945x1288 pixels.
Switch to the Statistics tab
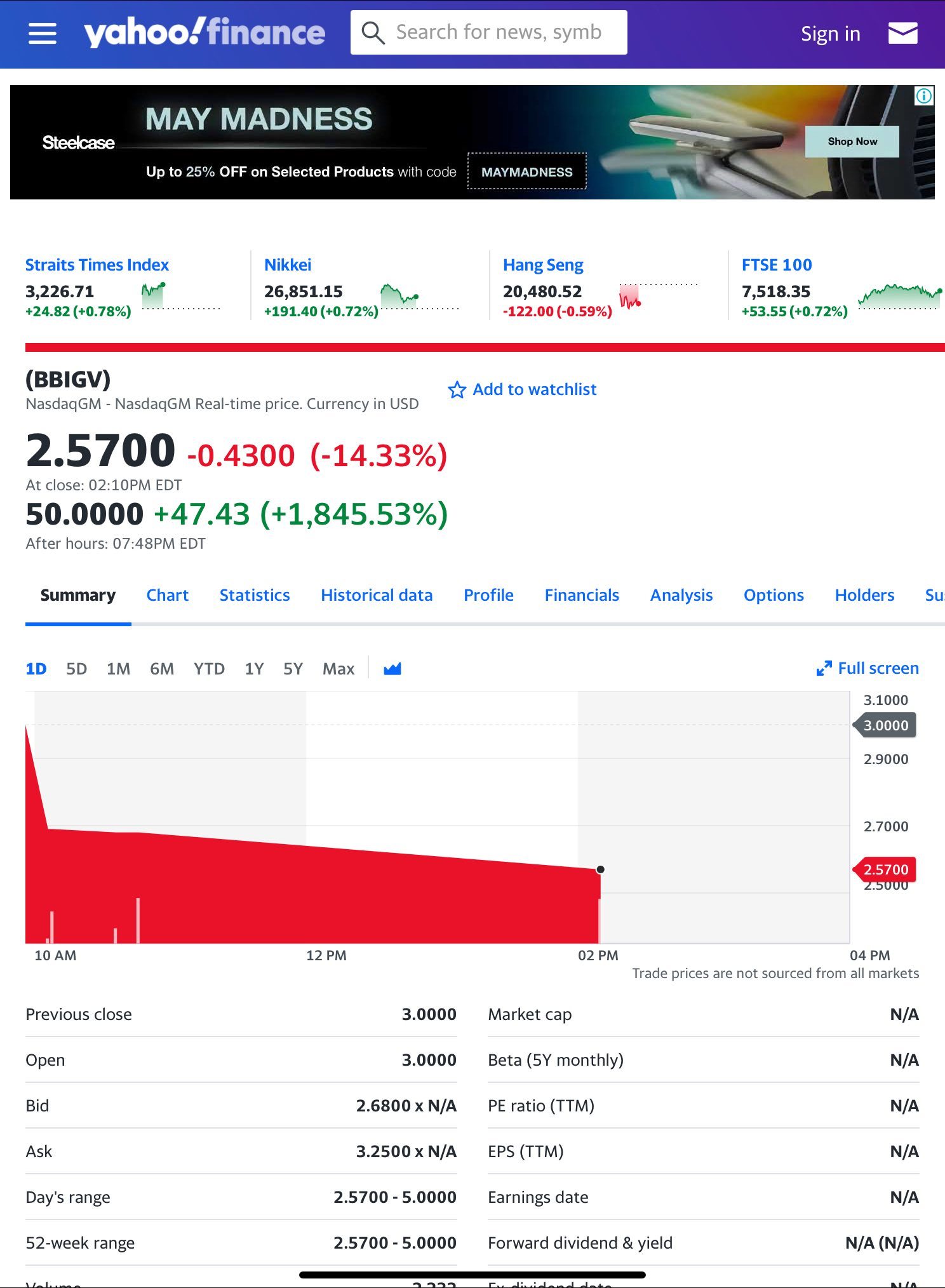pyautogui.click(x=255, y=595)
